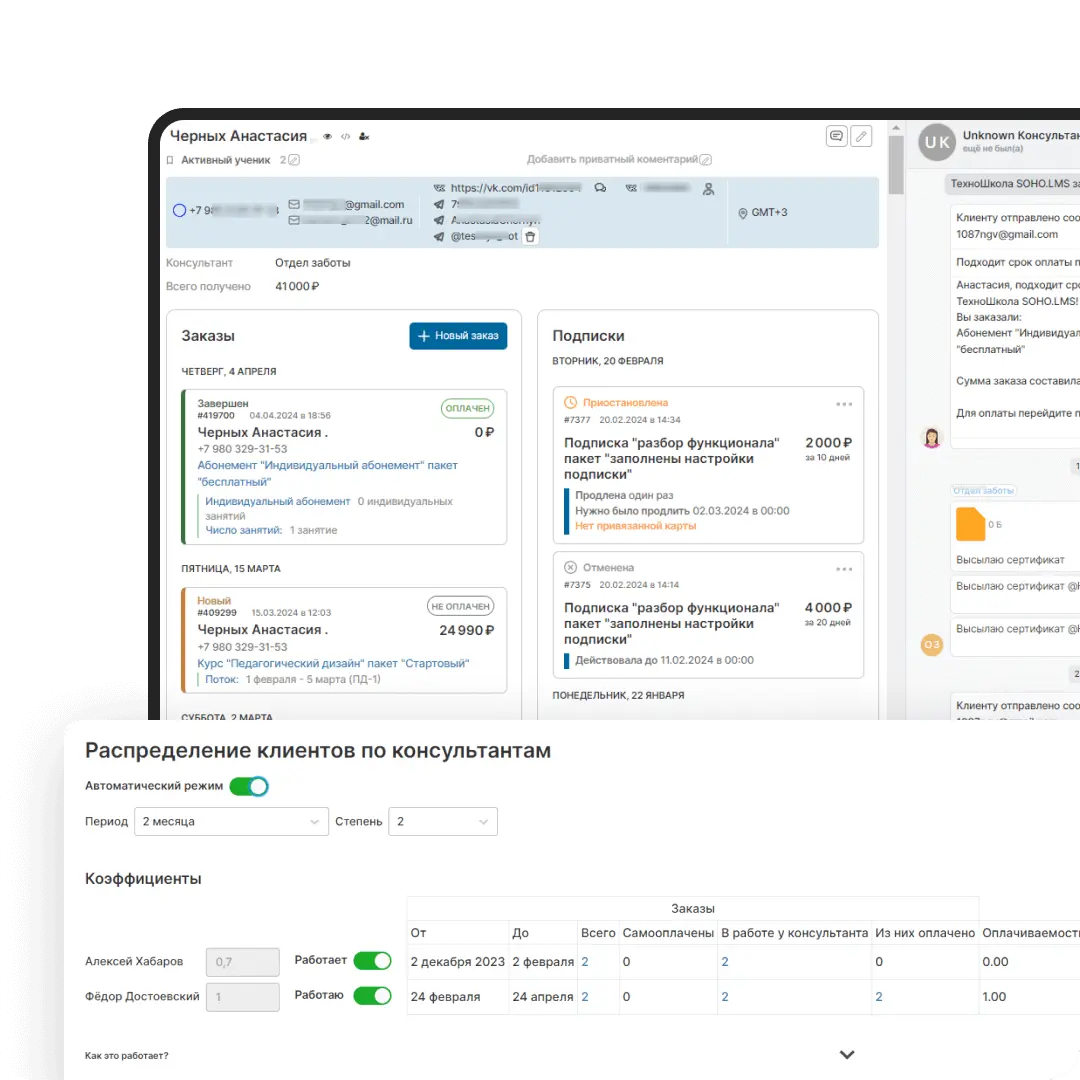
Task: Delete the Telegram contact with the trash icon
Action: click(530, 237)
